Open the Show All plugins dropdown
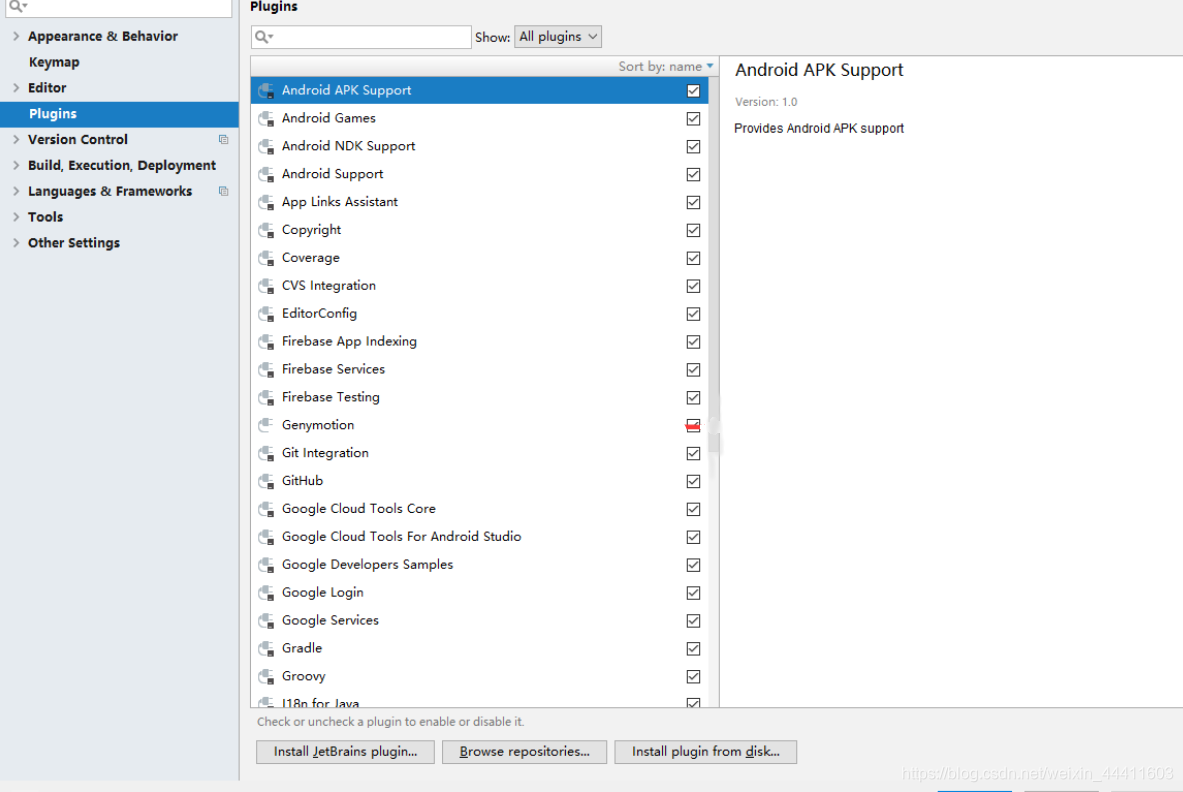Image resolution: width=1183 pixels, height=792 pixels. 558,36
